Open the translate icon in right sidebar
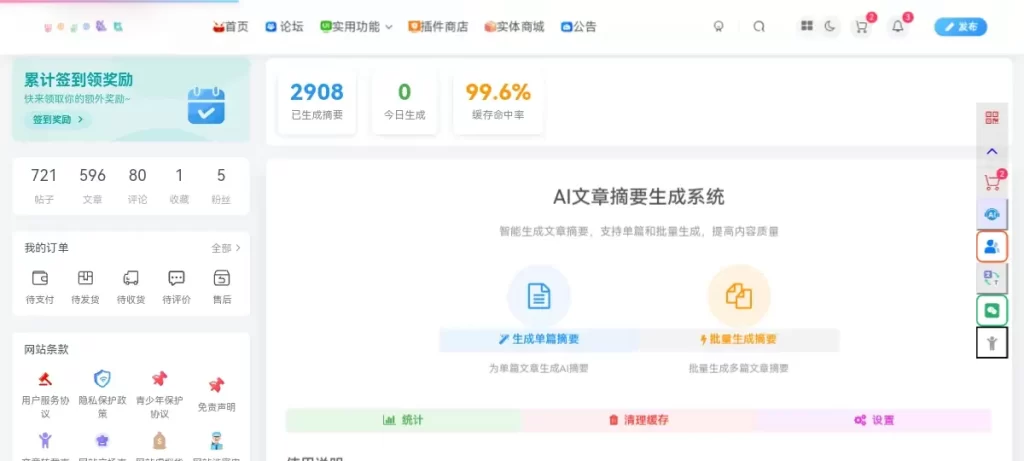This screenshot has width=1024, height=461. click(991, 279)
